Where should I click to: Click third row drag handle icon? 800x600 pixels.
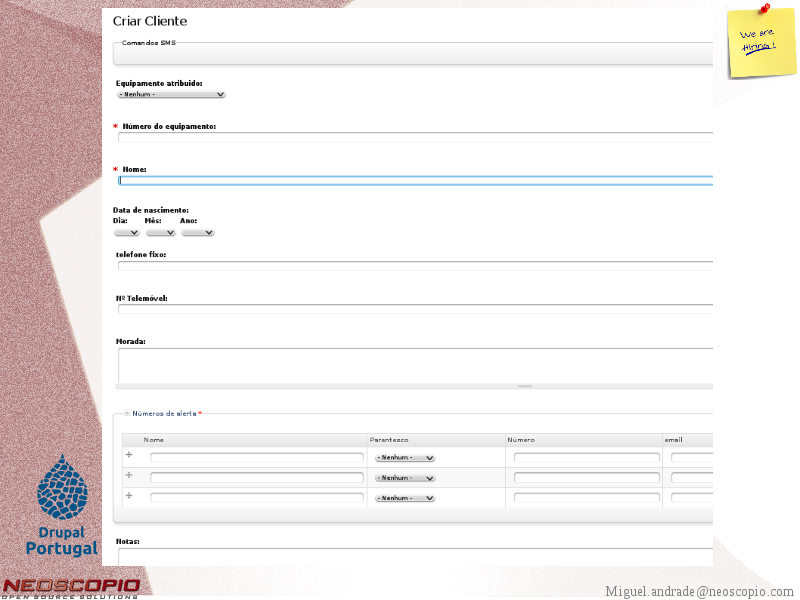point(129,495)
